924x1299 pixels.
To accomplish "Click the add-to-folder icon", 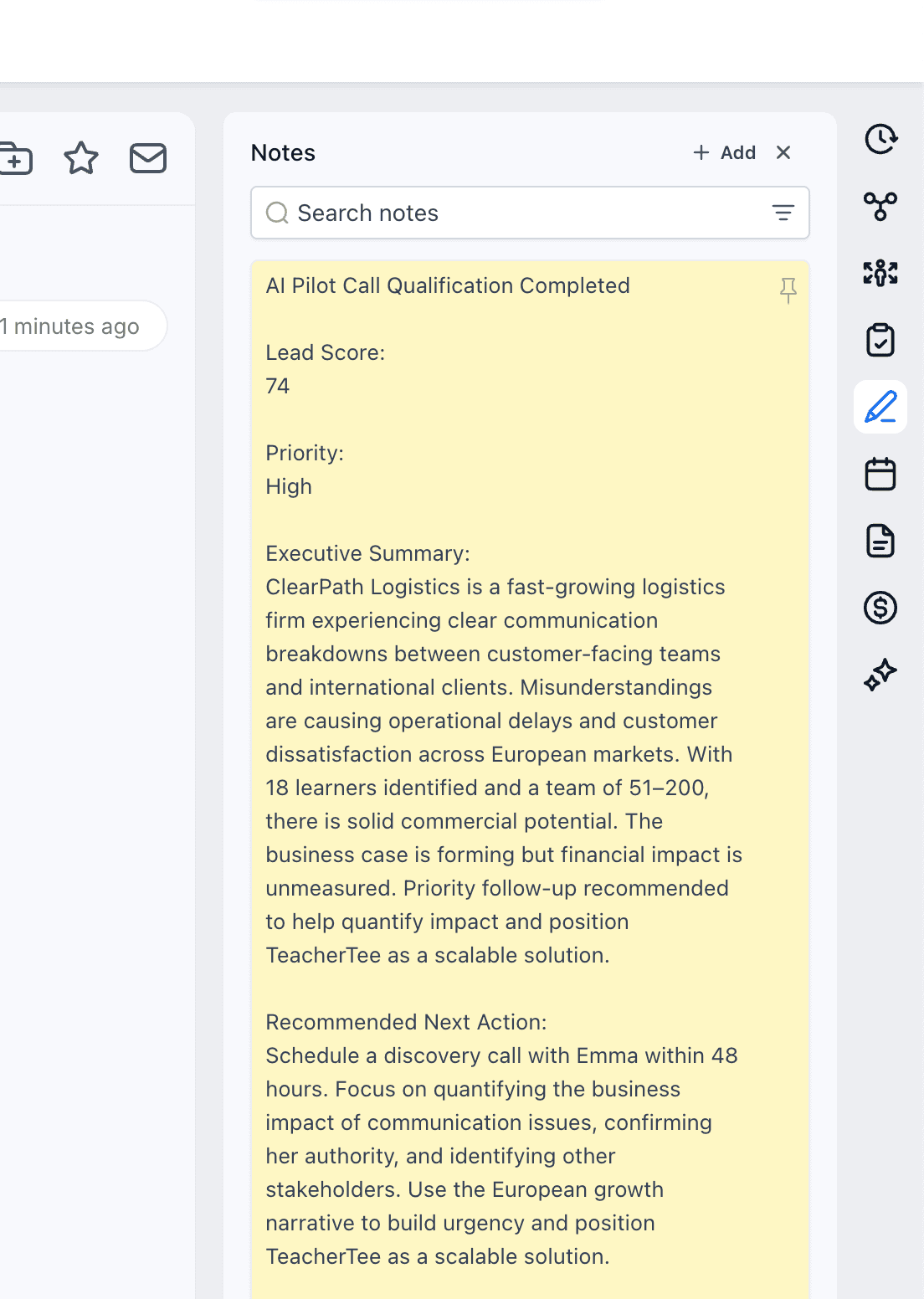I will point(15,158).
